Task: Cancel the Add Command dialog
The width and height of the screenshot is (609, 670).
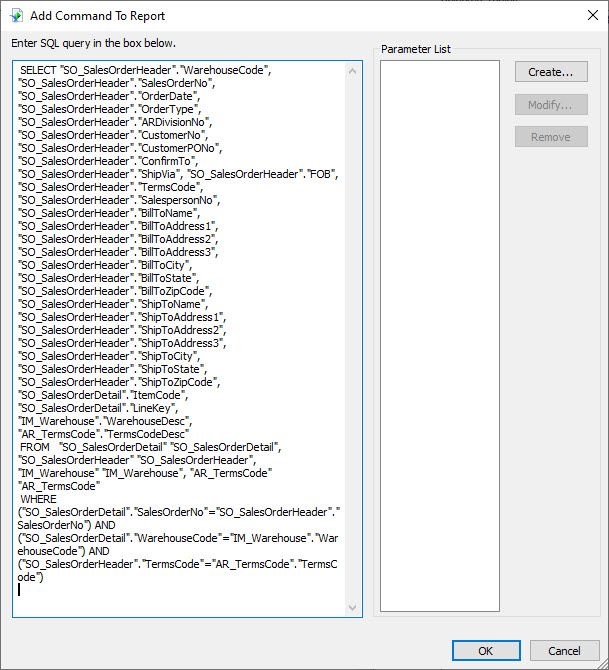Action: (x=564, y=650)
